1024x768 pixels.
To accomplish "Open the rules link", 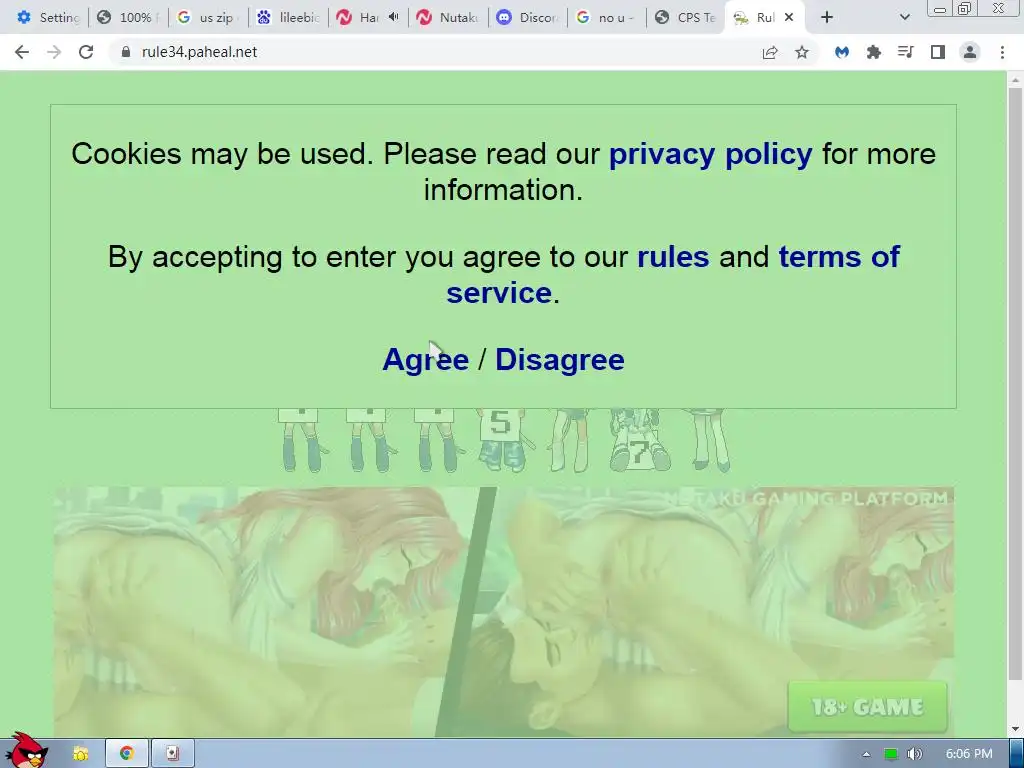I will click(673, 257).
